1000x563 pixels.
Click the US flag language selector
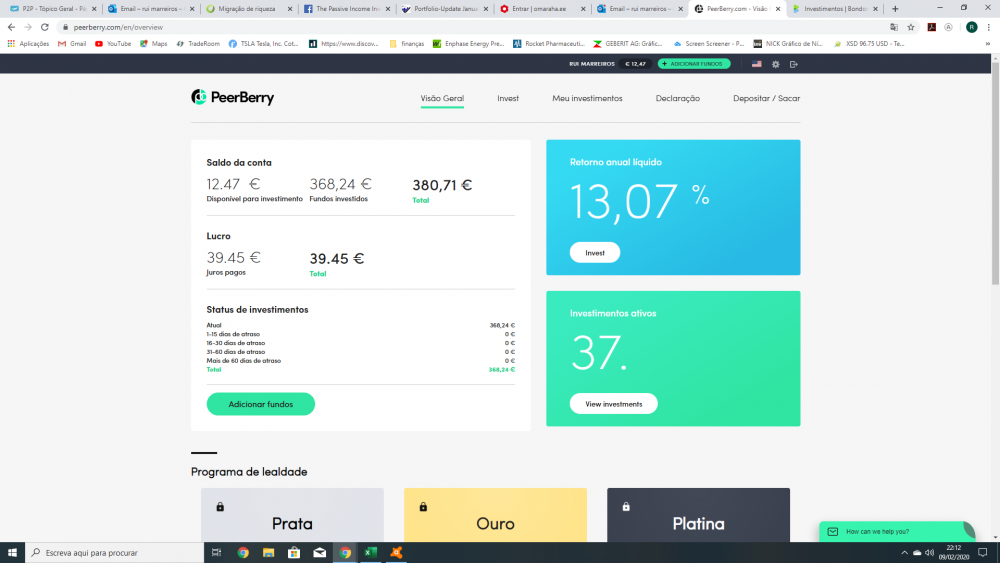point(756,64)
